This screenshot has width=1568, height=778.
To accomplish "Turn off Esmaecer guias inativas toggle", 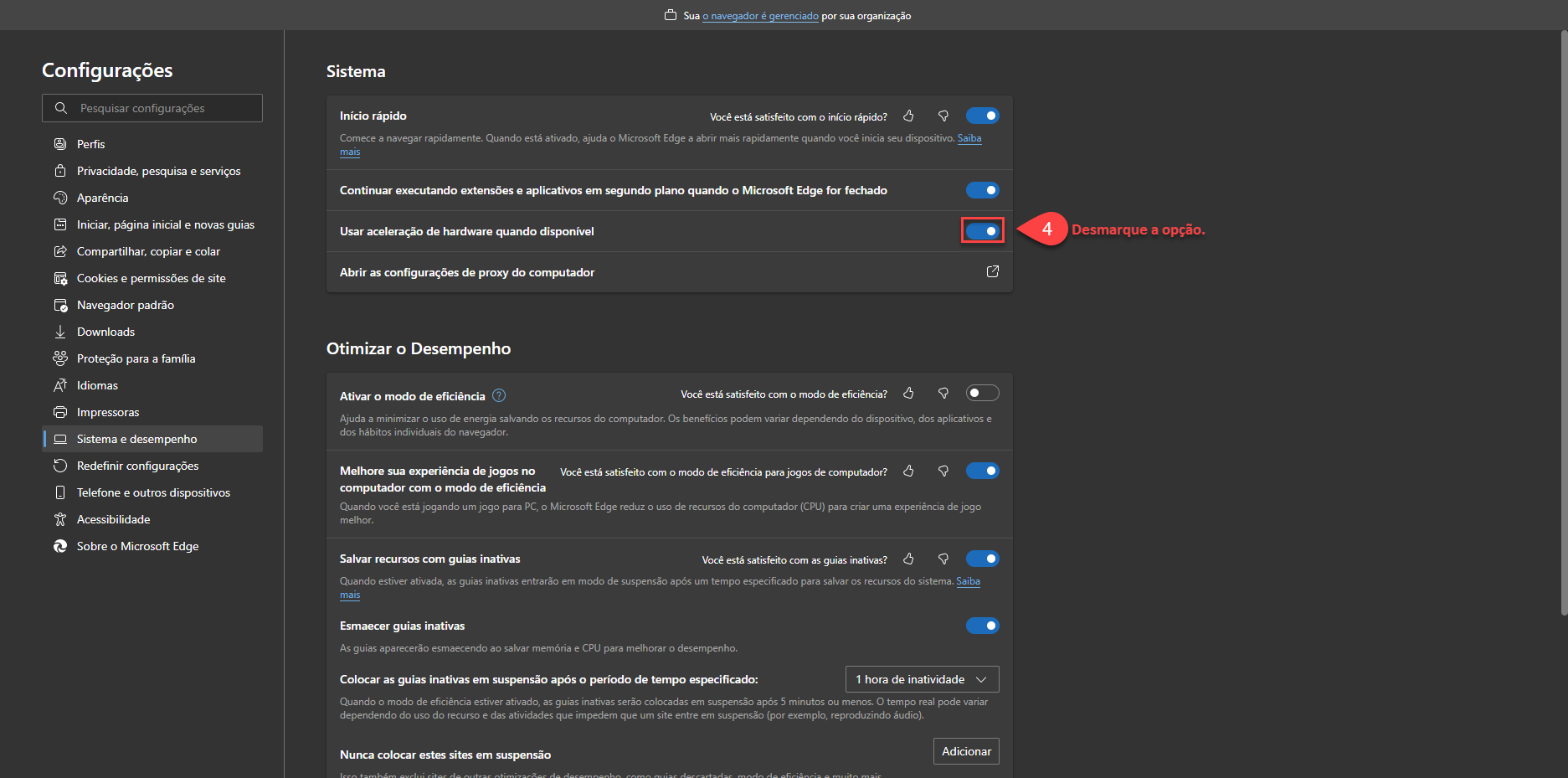I will pos(982,626).
